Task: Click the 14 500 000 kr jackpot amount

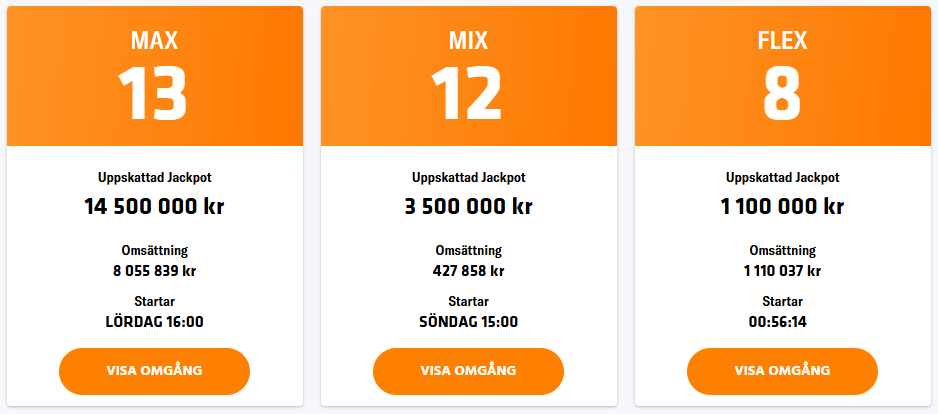Action: [154, 207]
